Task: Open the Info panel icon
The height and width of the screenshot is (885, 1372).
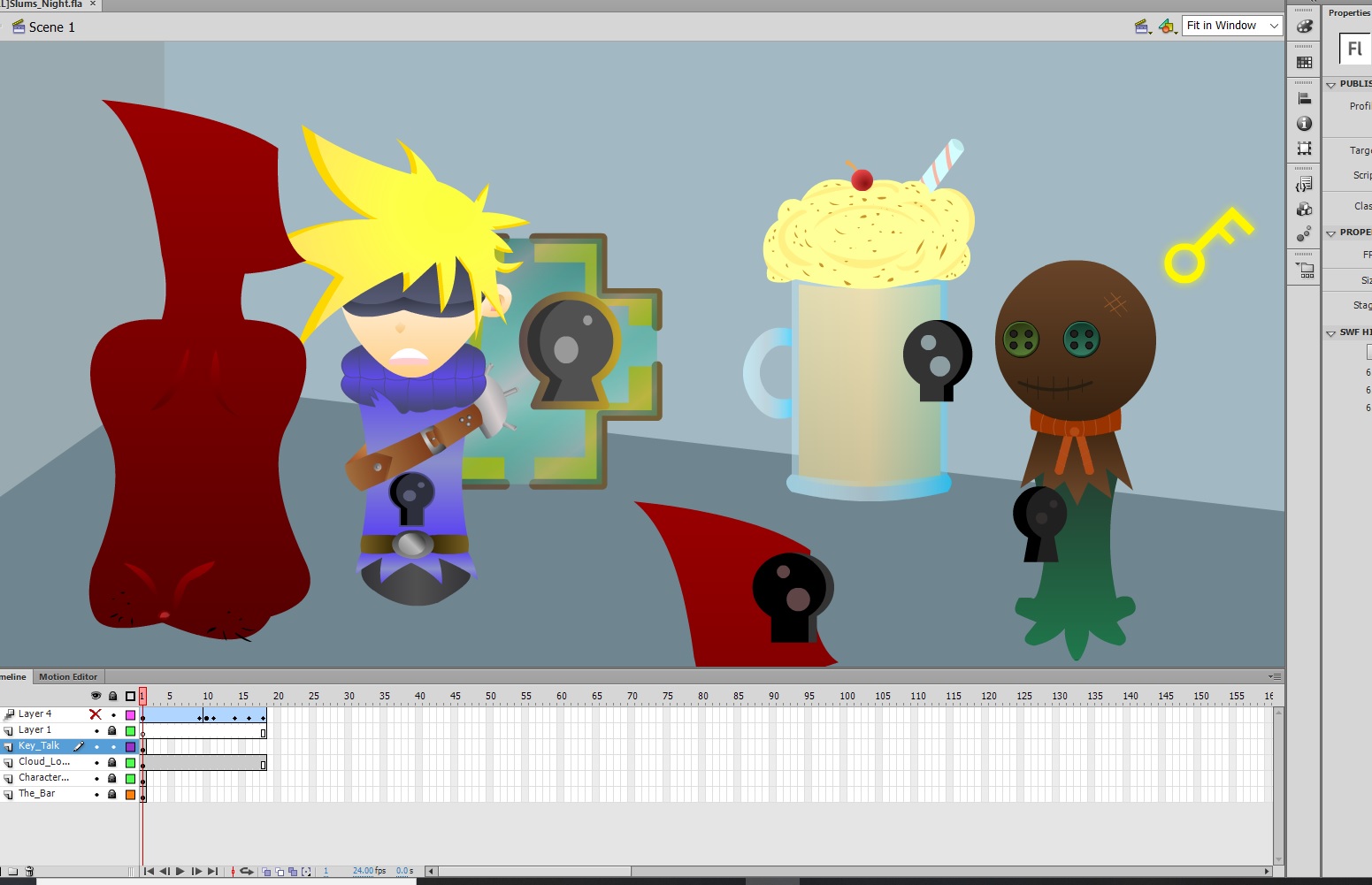Action: (x=1304, y=124)
